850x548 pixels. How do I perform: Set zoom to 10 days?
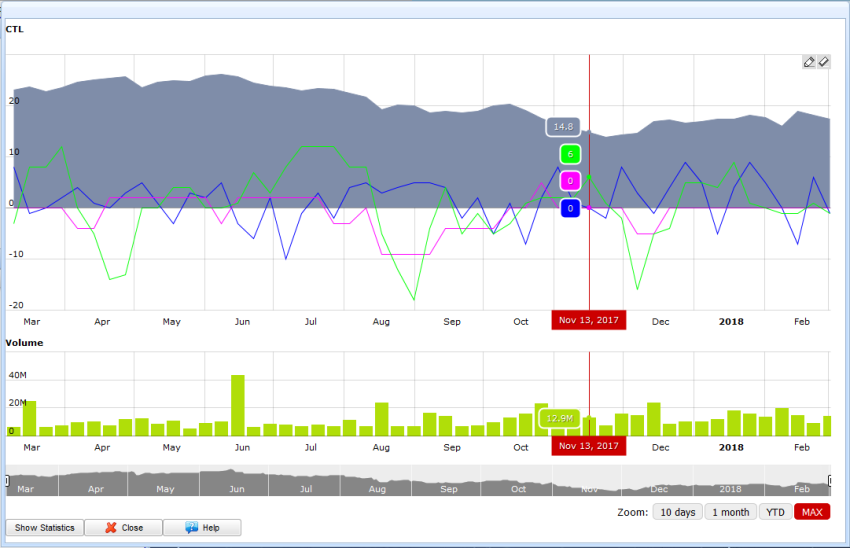click(677, 512)
